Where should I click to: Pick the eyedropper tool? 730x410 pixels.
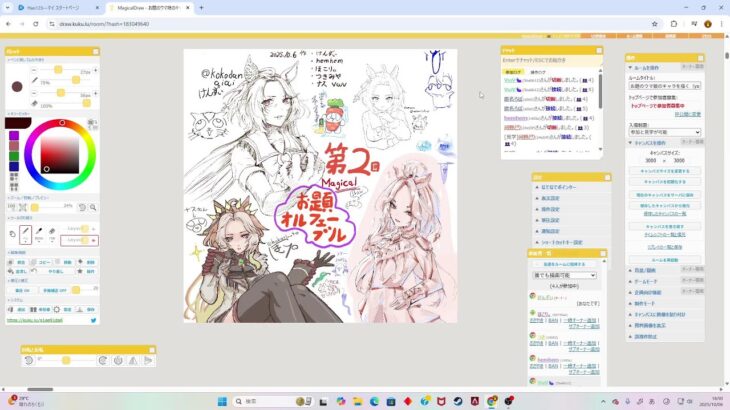coord(39,234)
